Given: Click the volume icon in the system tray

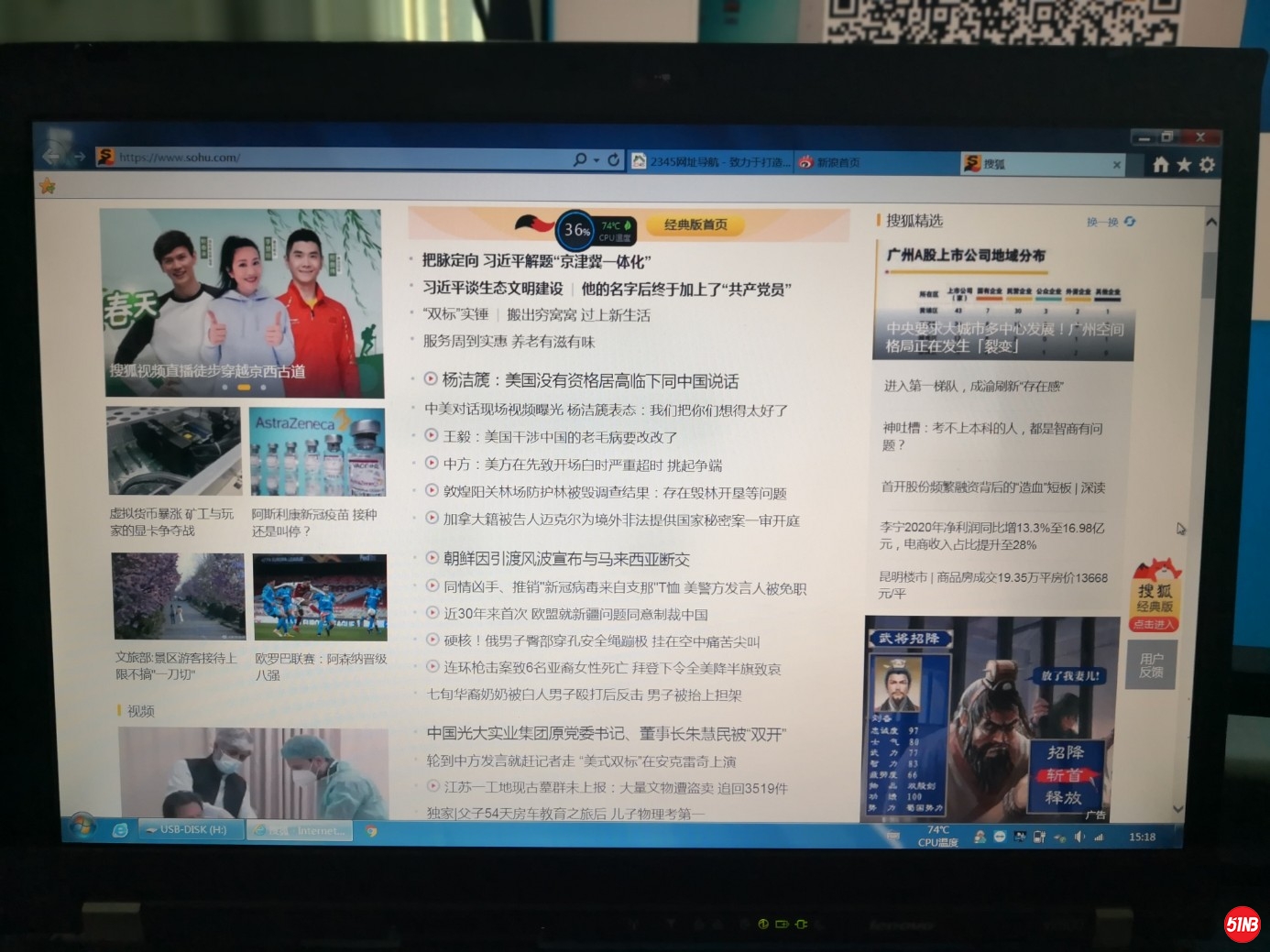Looking at the screenshot, I should coord(1078,837).
